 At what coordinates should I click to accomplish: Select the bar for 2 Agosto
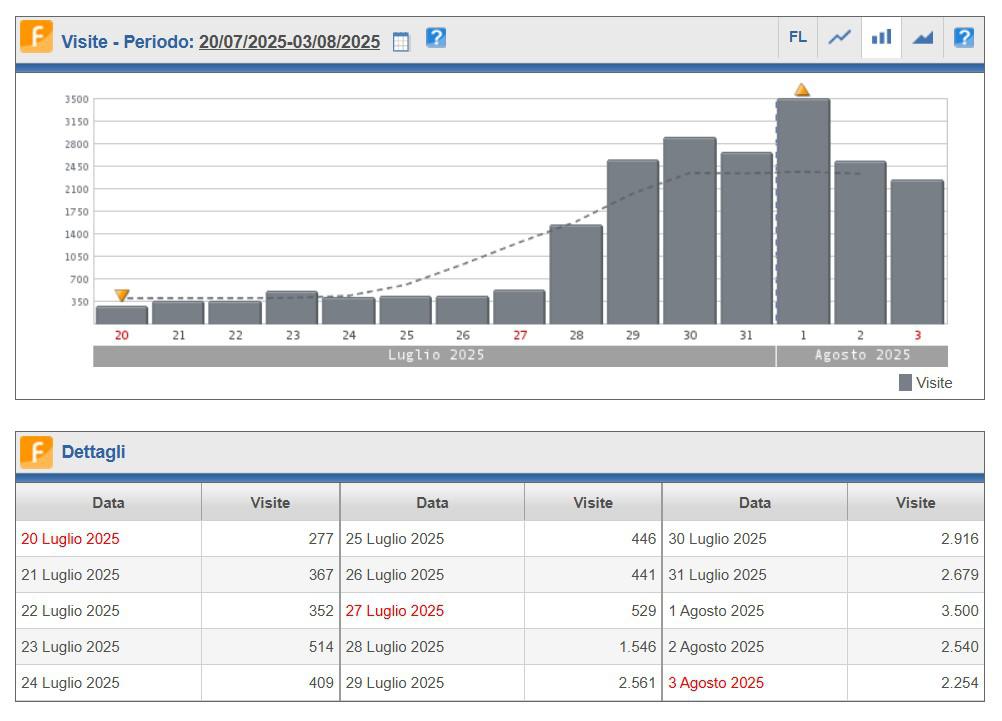(860, 243)
